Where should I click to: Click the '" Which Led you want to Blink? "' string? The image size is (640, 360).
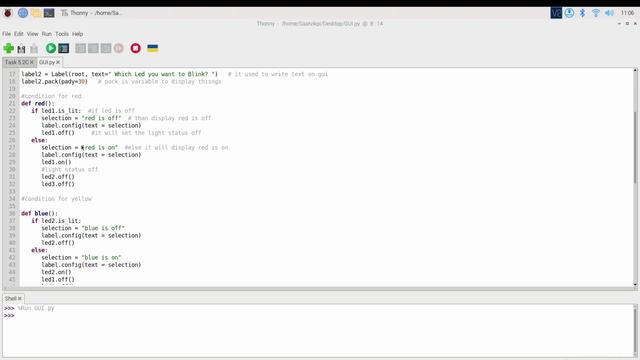163,74
